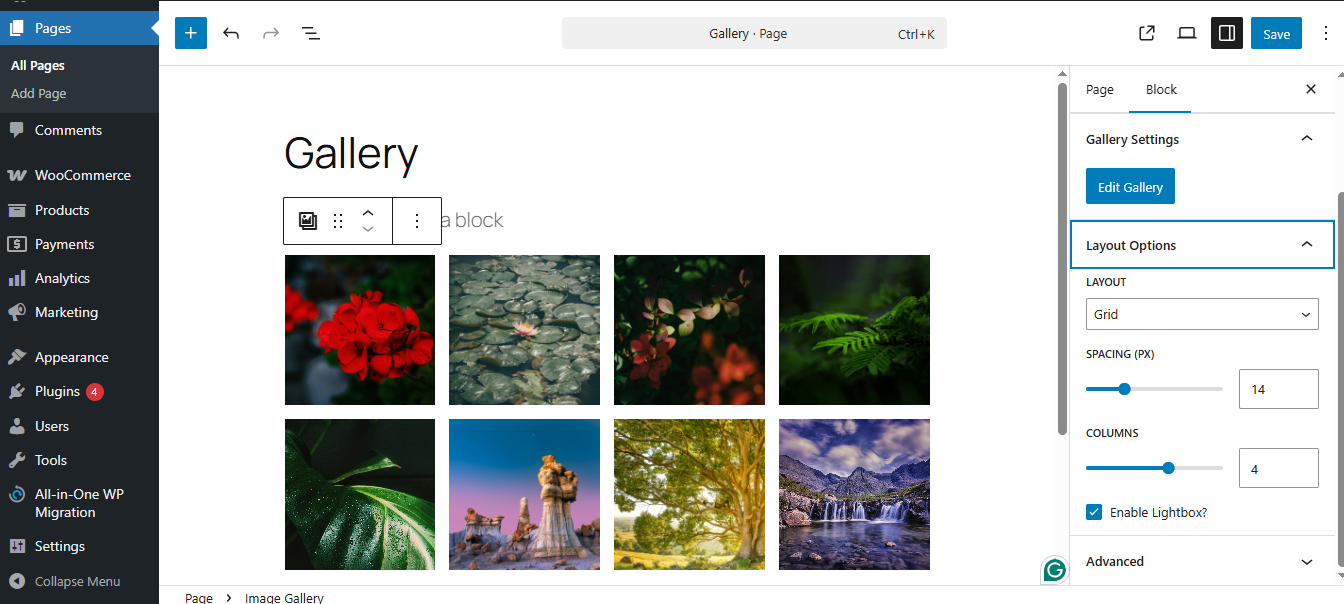Switch to the Page tab
Viewport: 1344px width, 604px height.
[x=1100, y=90]
